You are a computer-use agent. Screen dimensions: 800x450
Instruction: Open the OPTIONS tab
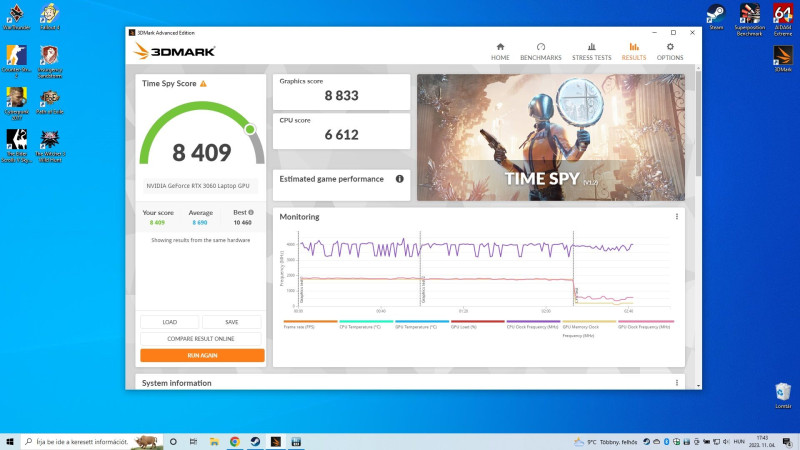tap(669, 52)
